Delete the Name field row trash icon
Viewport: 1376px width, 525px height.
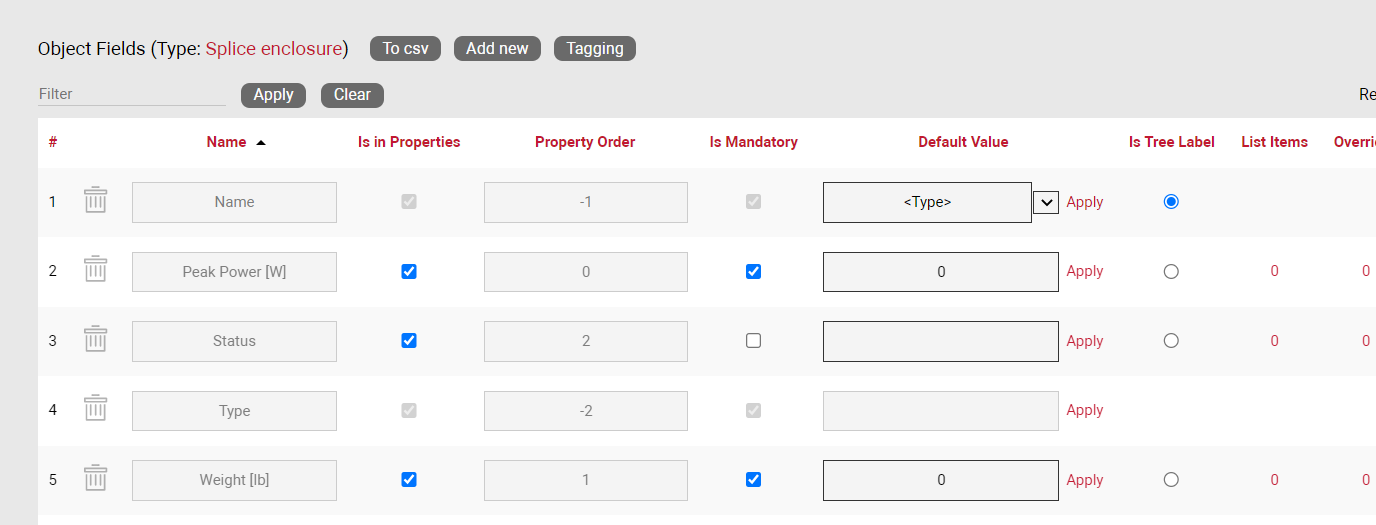pos(95,200)
